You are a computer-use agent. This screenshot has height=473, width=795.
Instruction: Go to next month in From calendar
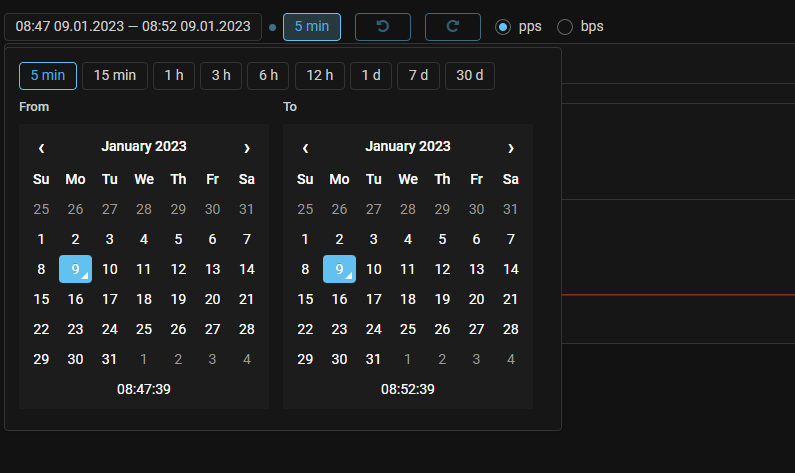coord(247,147)
